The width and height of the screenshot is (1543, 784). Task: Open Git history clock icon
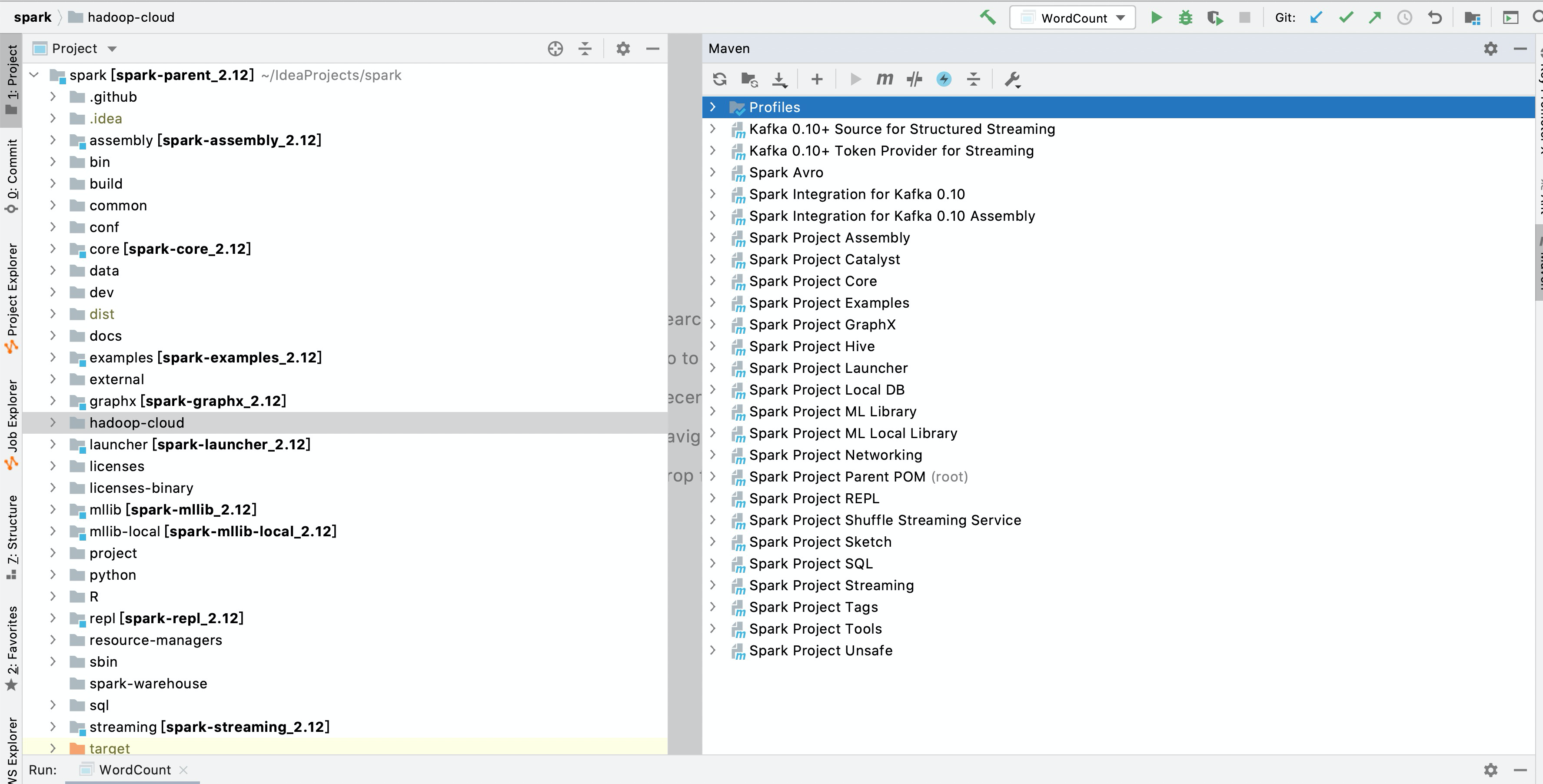coord(1405,18)
